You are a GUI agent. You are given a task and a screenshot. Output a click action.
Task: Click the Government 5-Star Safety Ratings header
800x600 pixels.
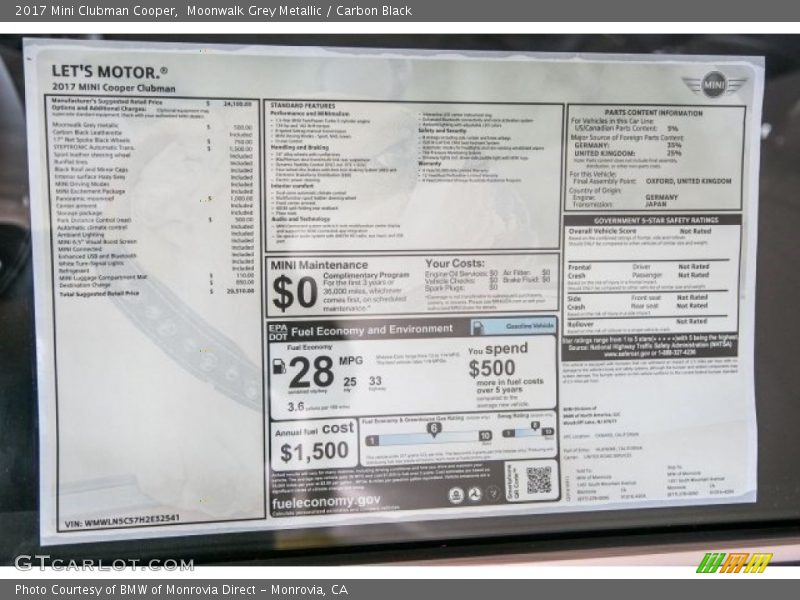(654, 220)
